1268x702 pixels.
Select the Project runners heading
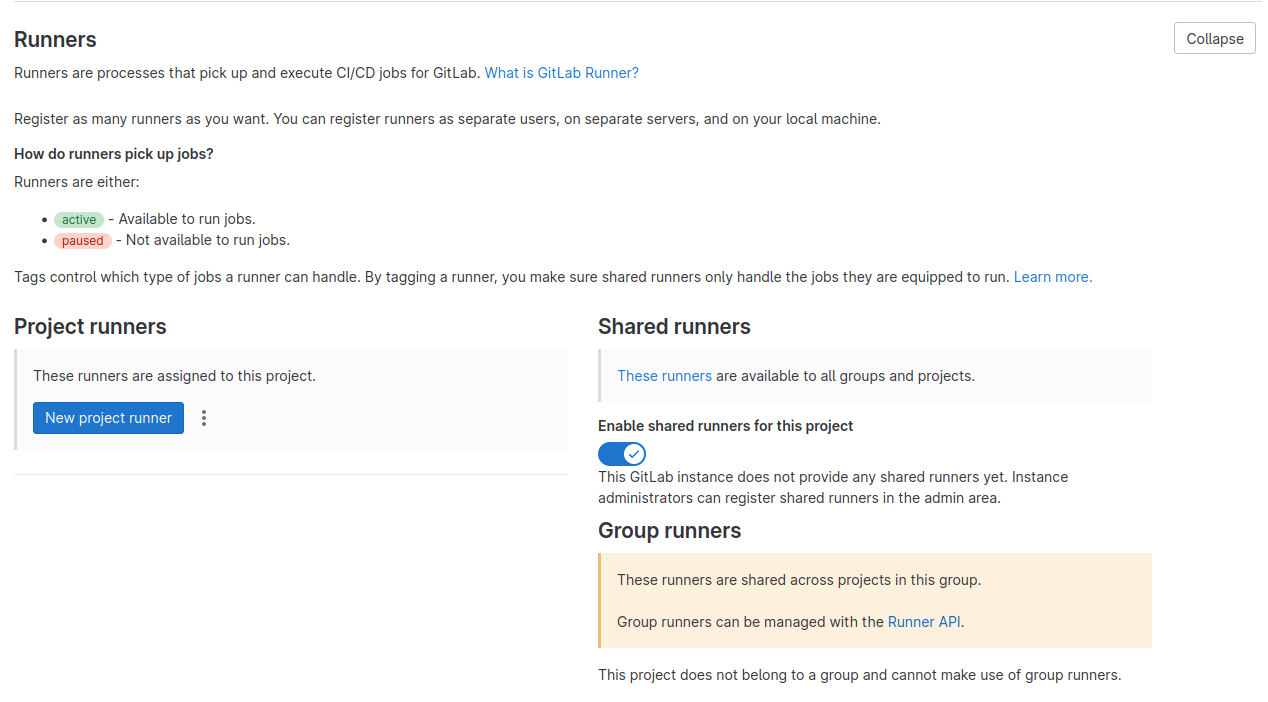coord(90,327)
